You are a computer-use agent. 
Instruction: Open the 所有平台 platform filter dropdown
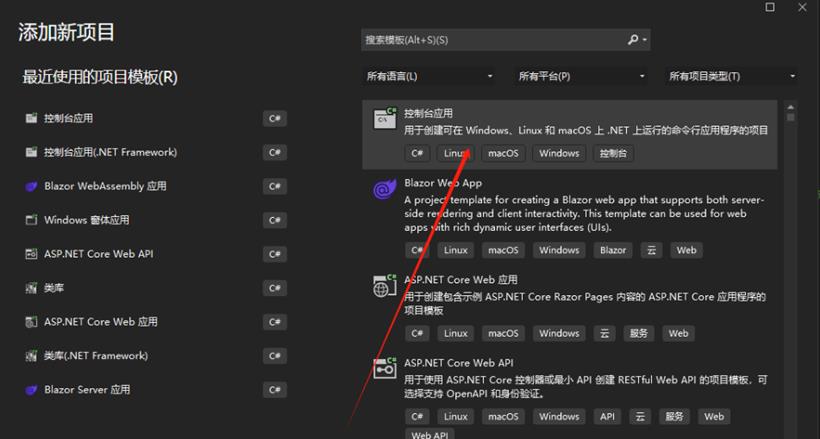(582, 76)
